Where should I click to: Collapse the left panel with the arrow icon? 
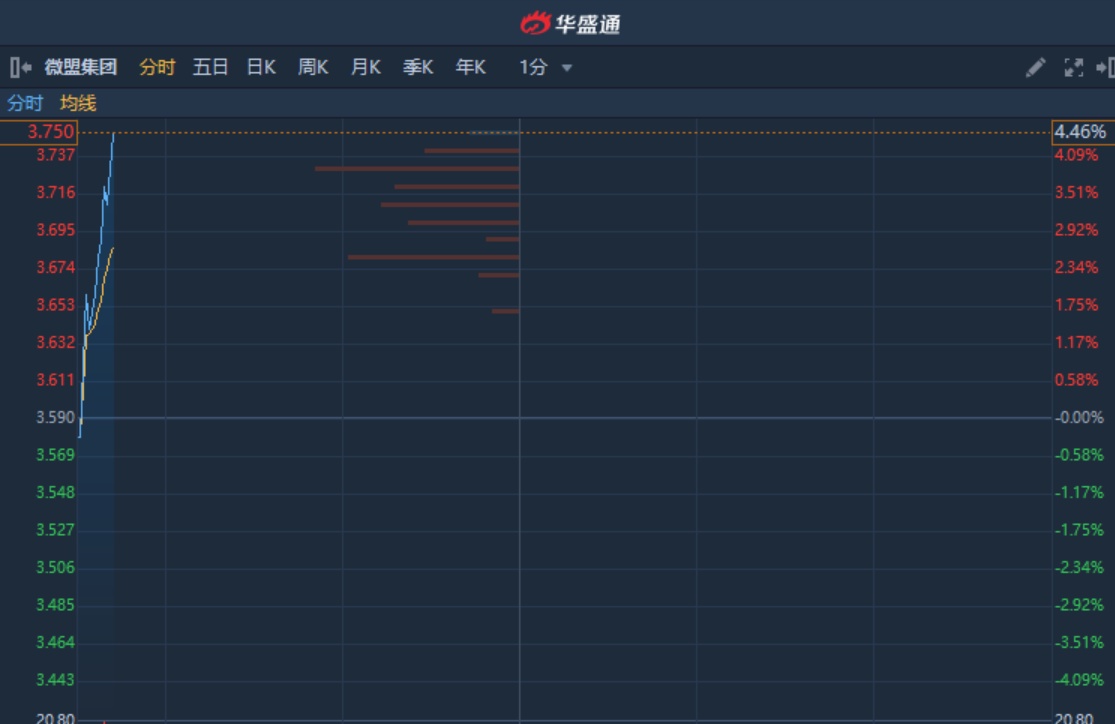click(21, 68)
